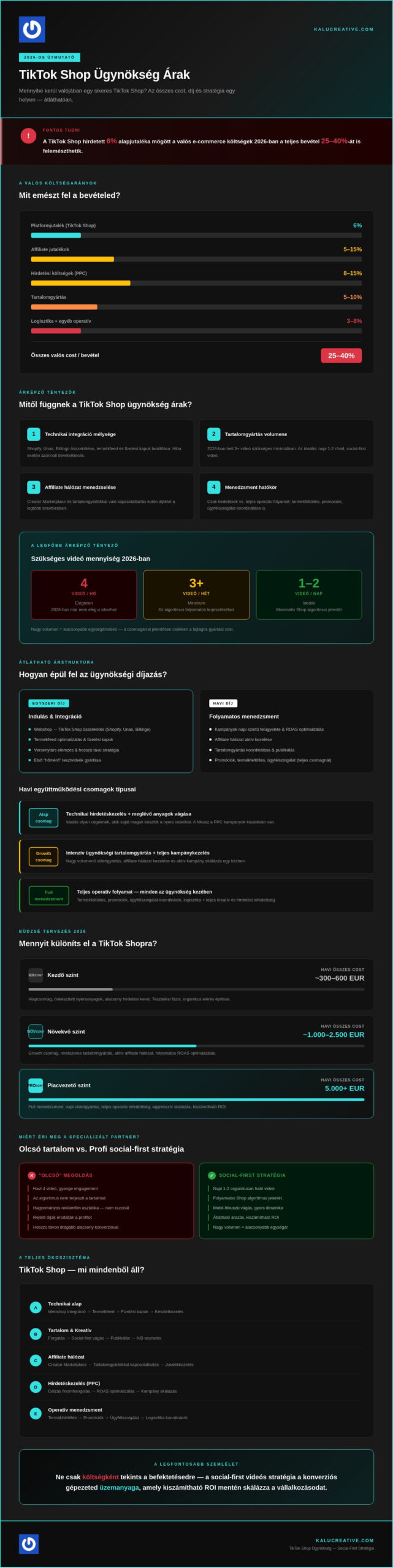This screenshot has width=393, height=1568.
Task: Click the Növekvő szint budget progress bar
Action: [x=196, y=1046]
